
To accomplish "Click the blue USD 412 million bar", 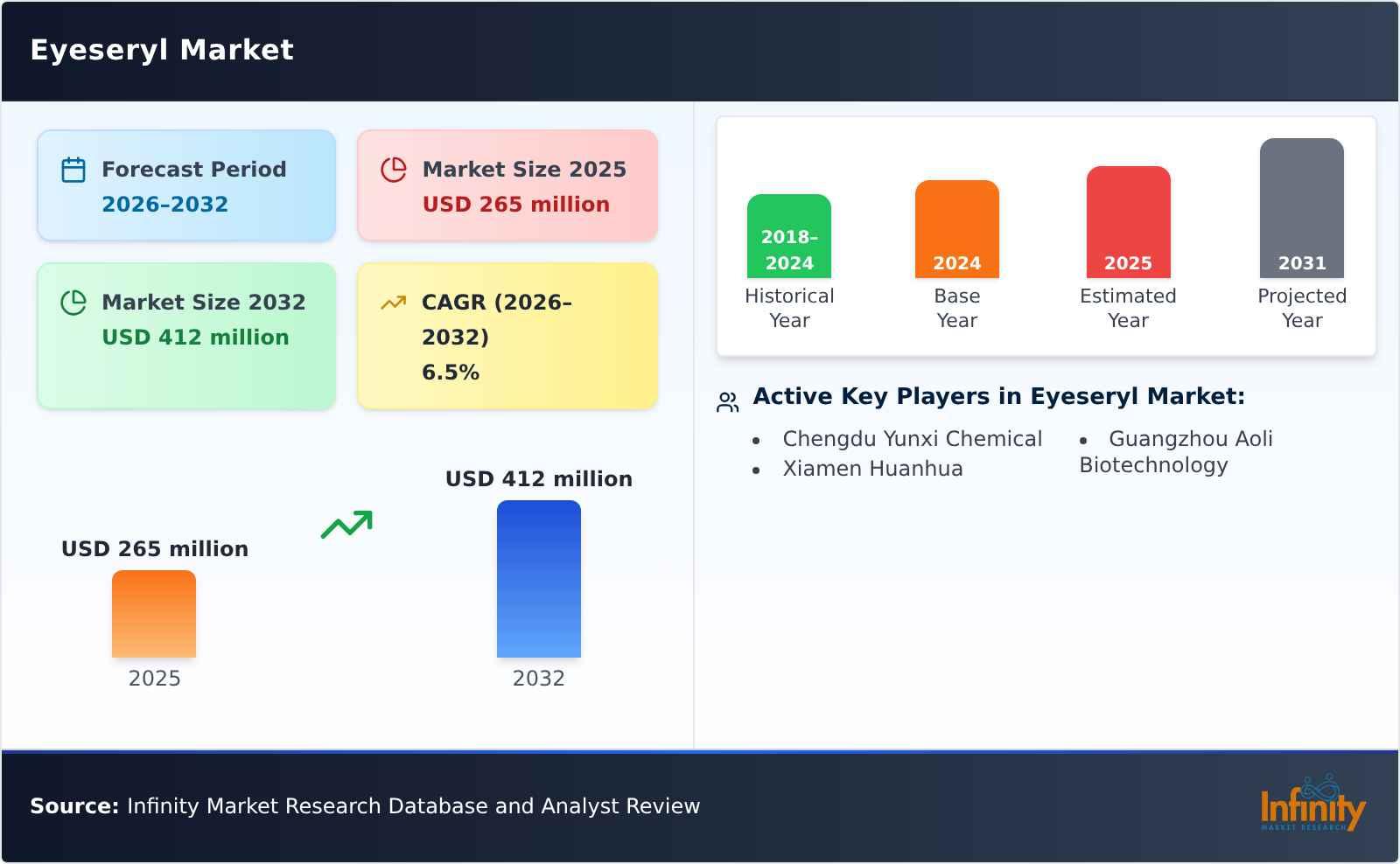I will (538, 577).
